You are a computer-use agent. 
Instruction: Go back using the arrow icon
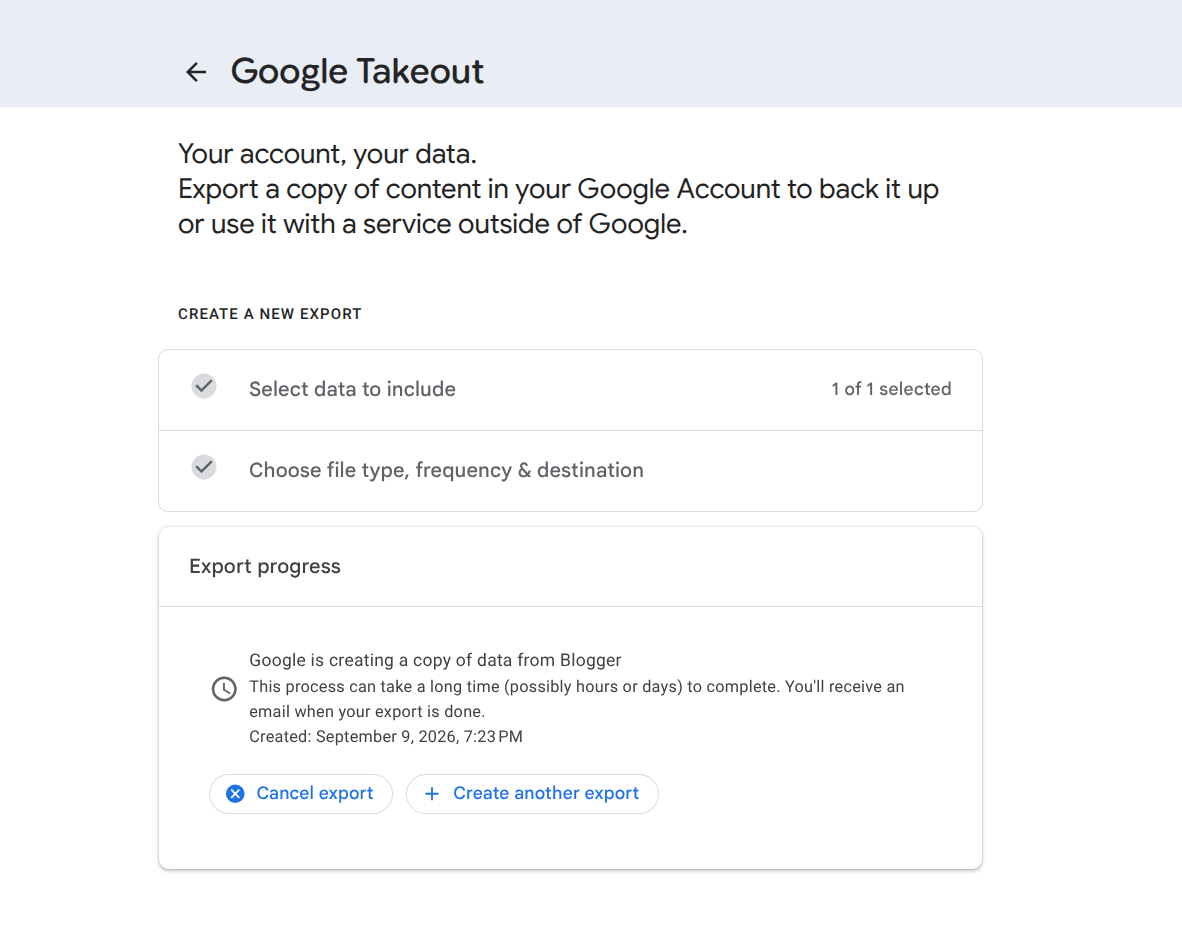[x=196, y=72]
